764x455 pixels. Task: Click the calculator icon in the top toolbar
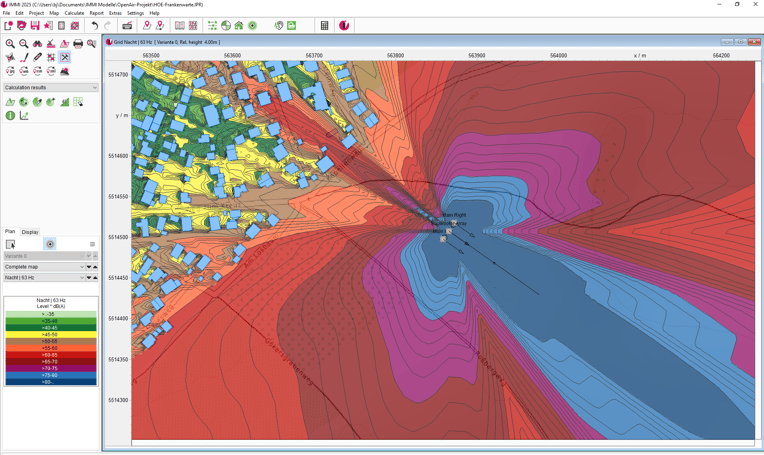pyautogui.click(x=324, y=25)
